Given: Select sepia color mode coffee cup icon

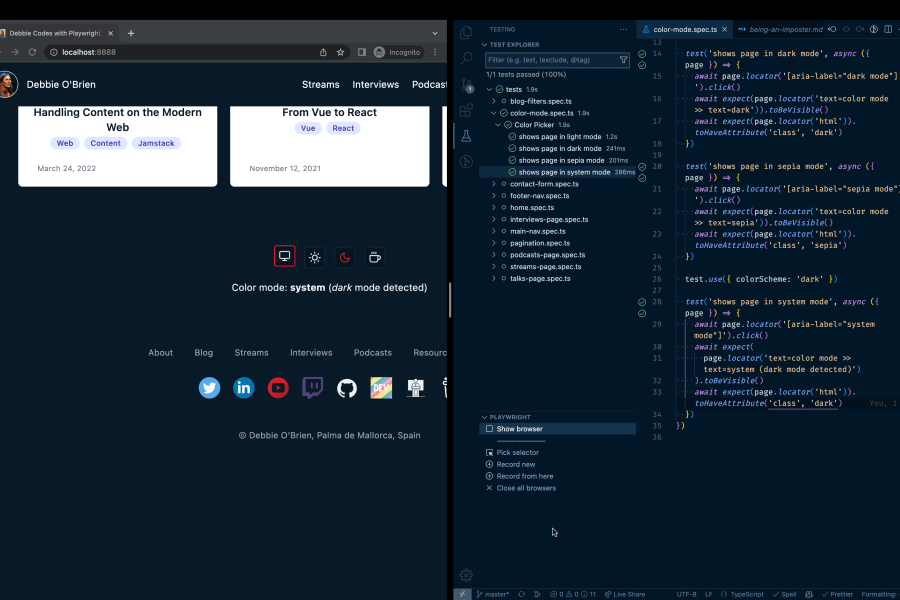Looking at the screenshot, I should [x=375, y=257].
